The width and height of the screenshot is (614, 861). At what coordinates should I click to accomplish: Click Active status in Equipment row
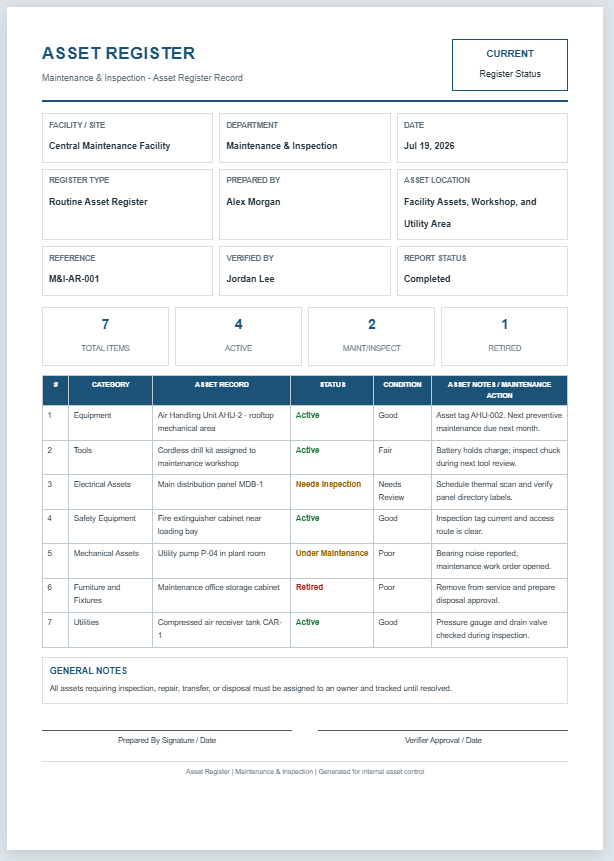308,415
